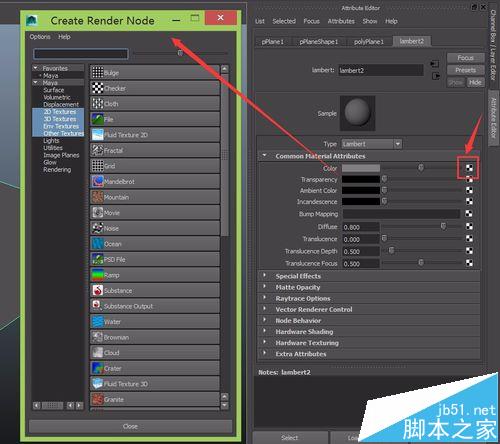Create a Movie texture node
Image resolution: width=500 pixels, height=444 pixels.
155,212
